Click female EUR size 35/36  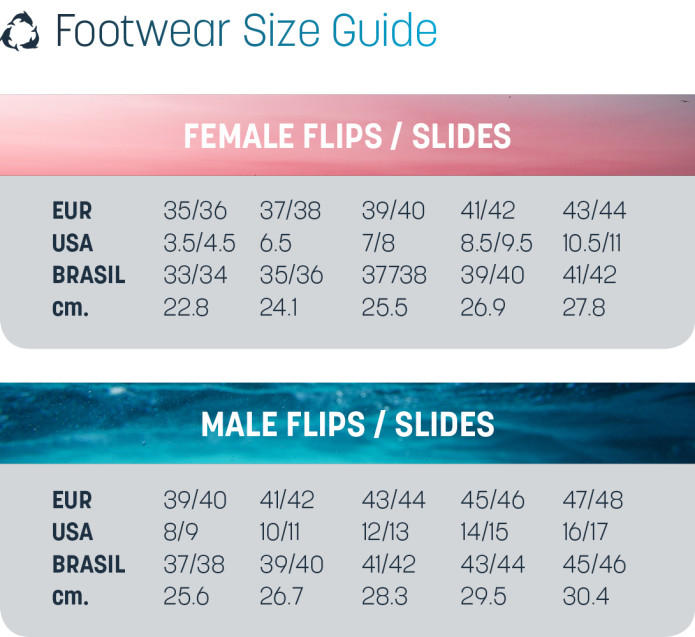pos(195,211)
